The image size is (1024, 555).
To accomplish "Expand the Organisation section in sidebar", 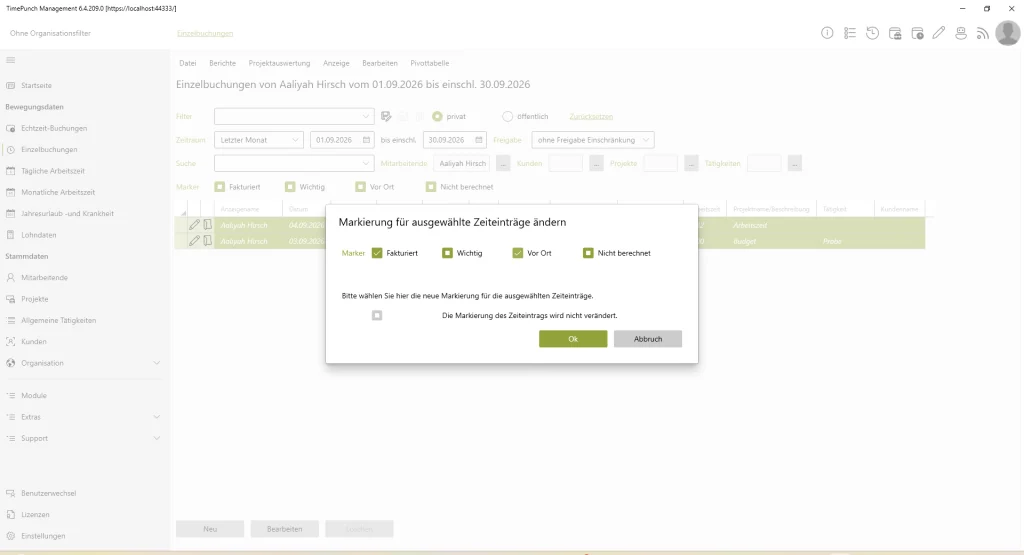I will click(x=157, y=363).
